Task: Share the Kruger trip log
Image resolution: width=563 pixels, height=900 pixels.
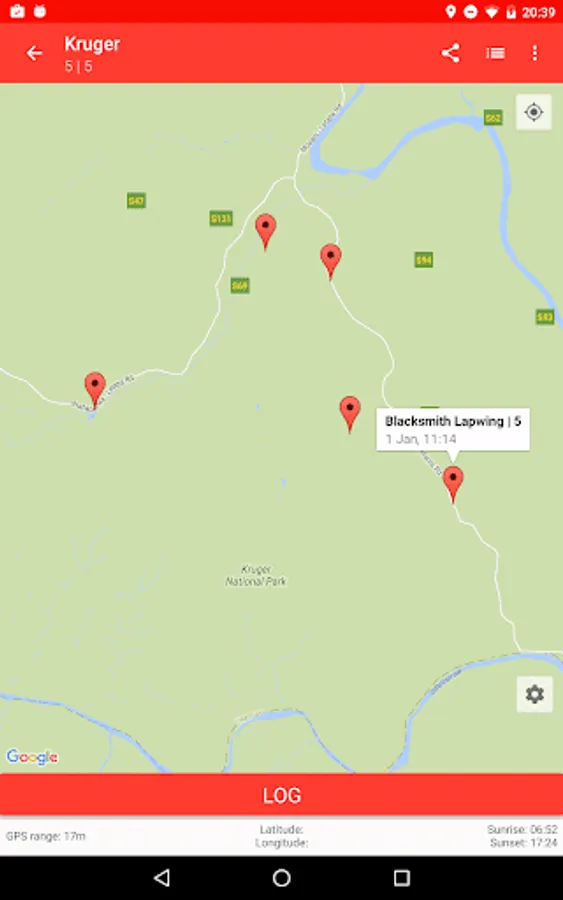Action: coord(451,53)
